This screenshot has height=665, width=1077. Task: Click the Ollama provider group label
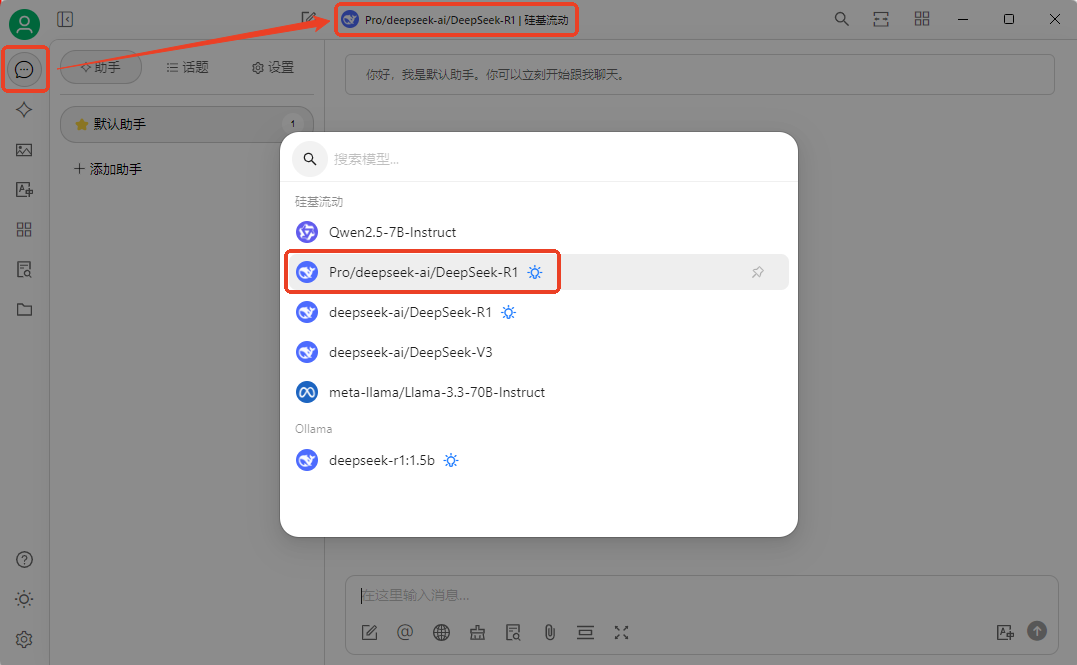pyautogui.click(x=313, y=429)
